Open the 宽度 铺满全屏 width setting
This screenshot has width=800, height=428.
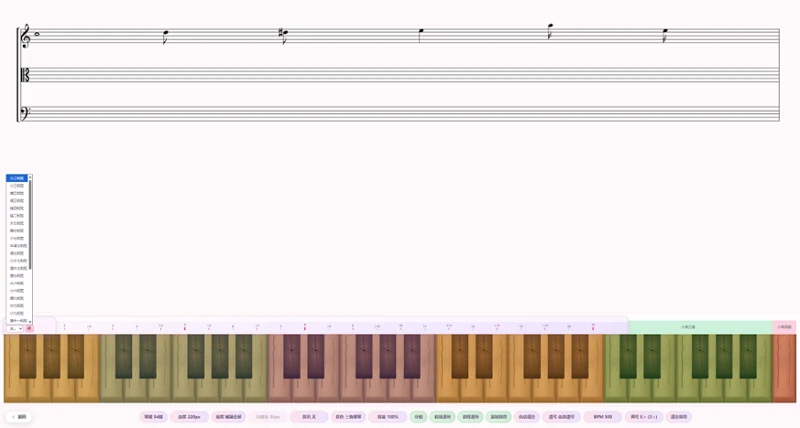pyautogui.click(x=228, y=417)
